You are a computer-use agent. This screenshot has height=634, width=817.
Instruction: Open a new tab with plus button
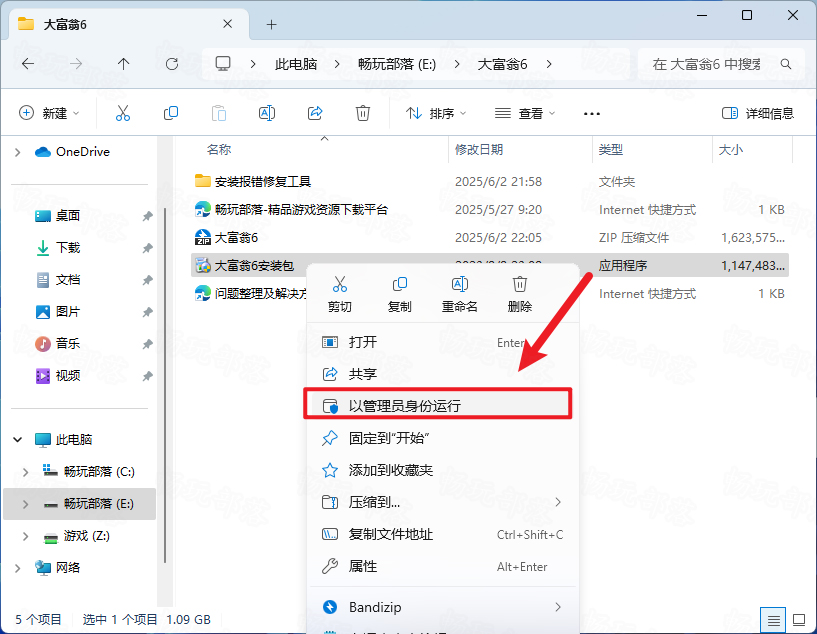click(x=271, y=24)
